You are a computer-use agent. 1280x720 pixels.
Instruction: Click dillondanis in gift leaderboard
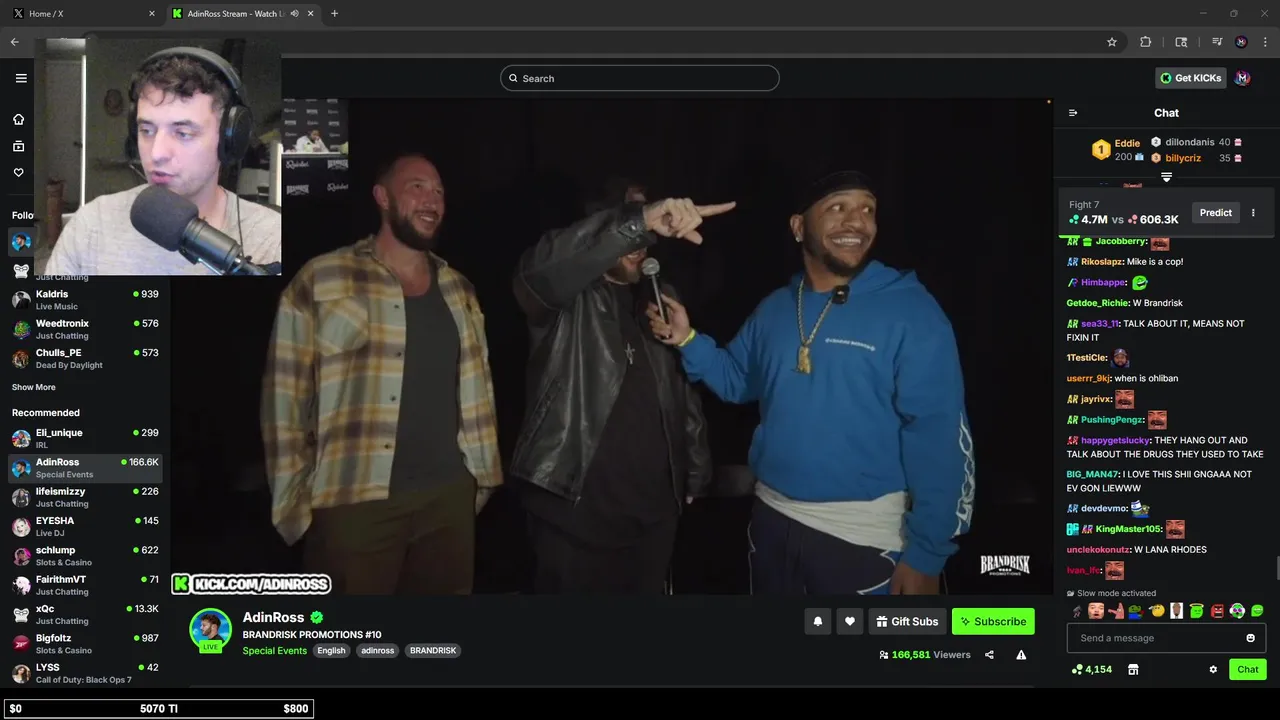(x=1189, y=142)
